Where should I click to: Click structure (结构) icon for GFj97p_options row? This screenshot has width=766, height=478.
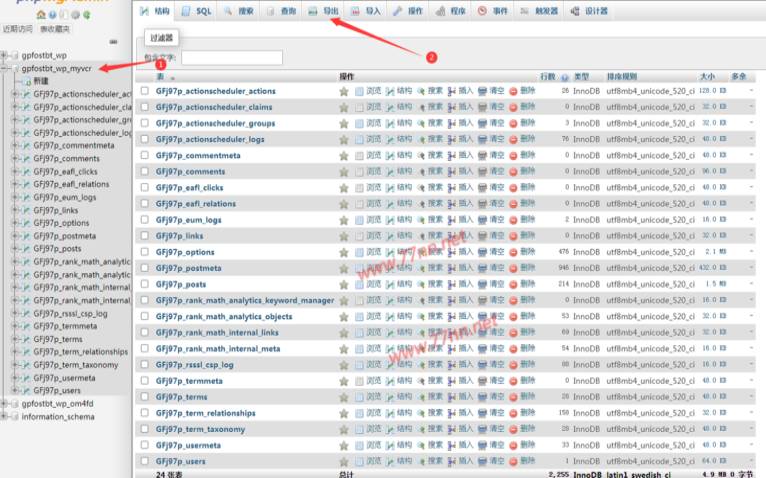pos(390,252)
